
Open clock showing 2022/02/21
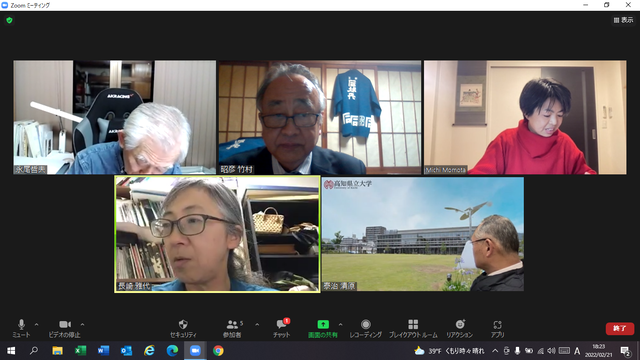tap(599, 351)
